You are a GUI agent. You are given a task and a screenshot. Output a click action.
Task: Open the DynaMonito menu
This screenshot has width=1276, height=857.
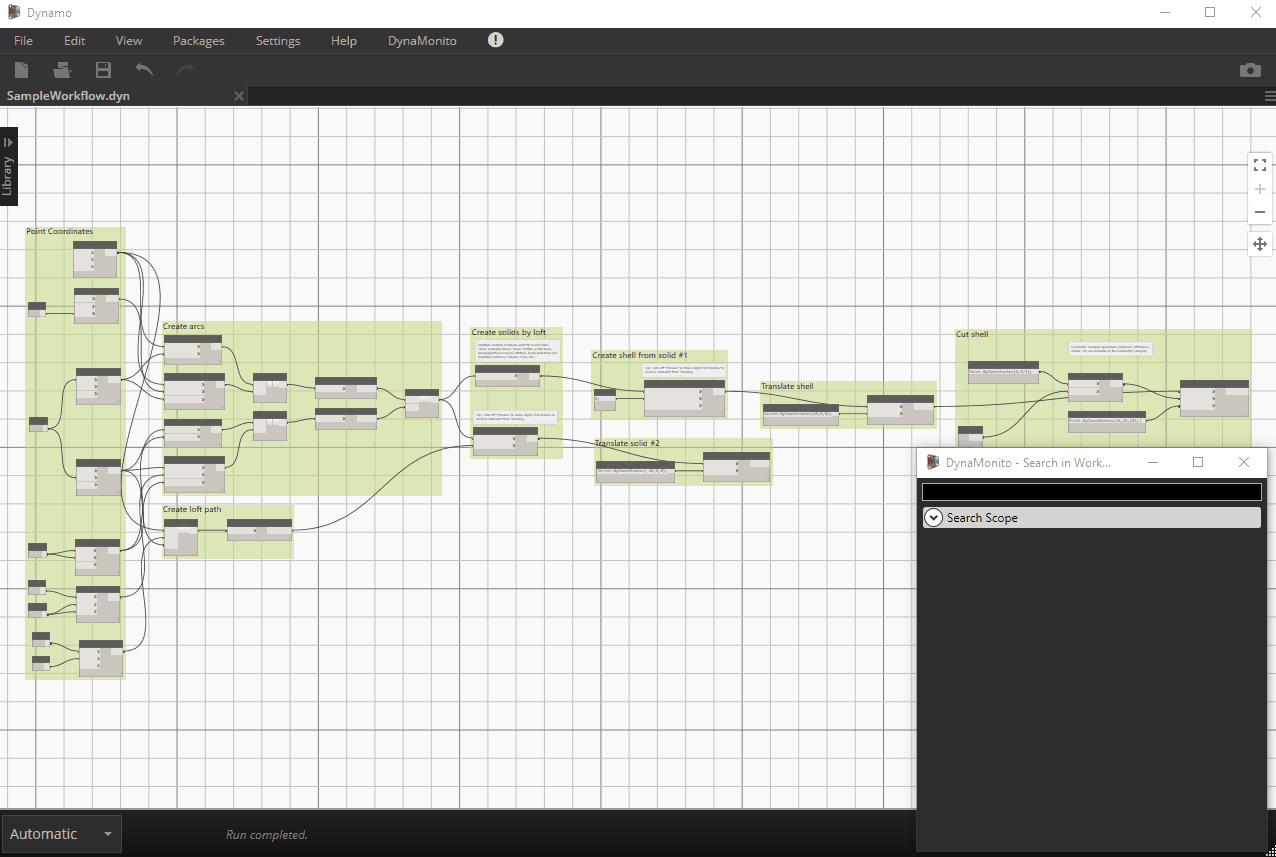pos(422,41)
